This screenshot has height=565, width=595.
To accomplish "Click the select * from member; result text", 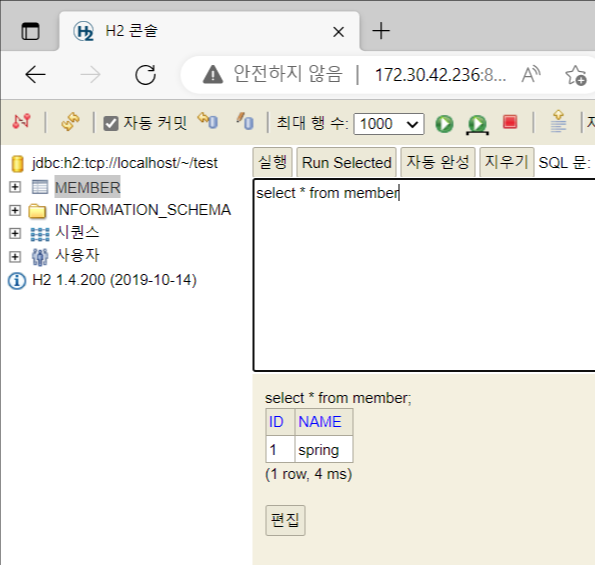I will pyautogui.click(x=338, y=398).
